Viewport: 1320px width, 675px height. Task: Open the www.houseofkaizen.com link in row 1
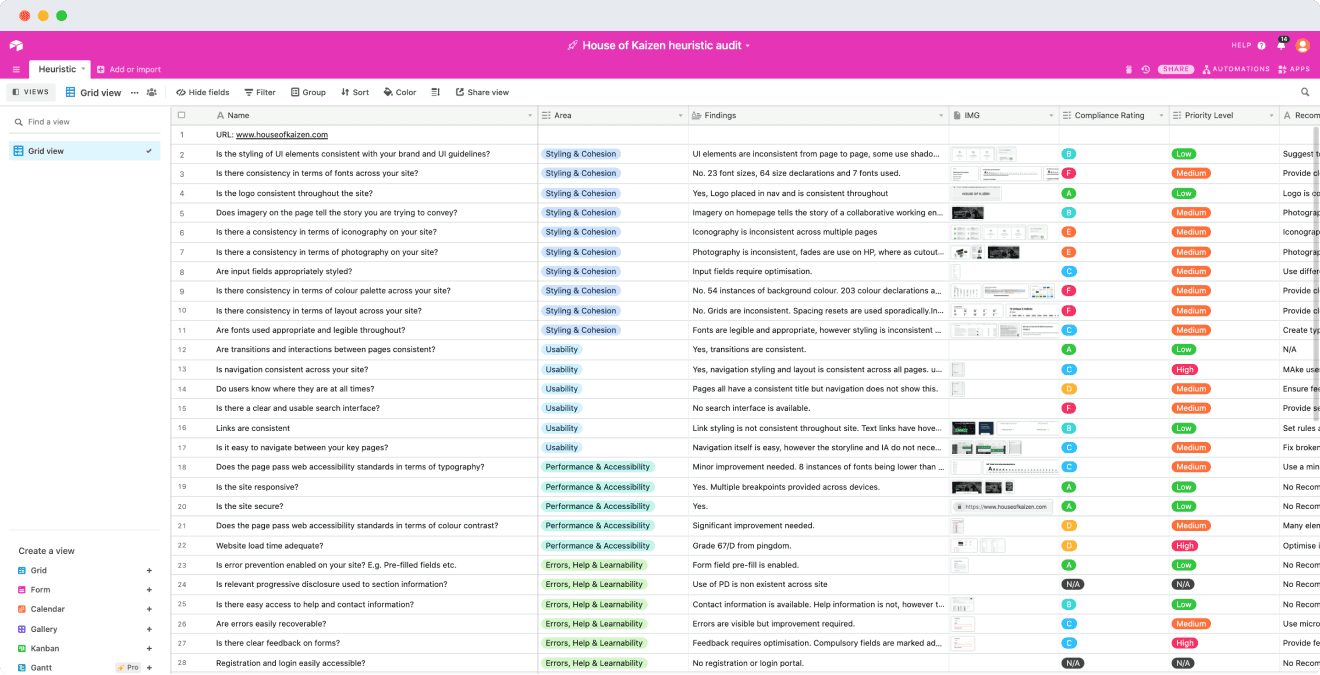pos(282,134)
